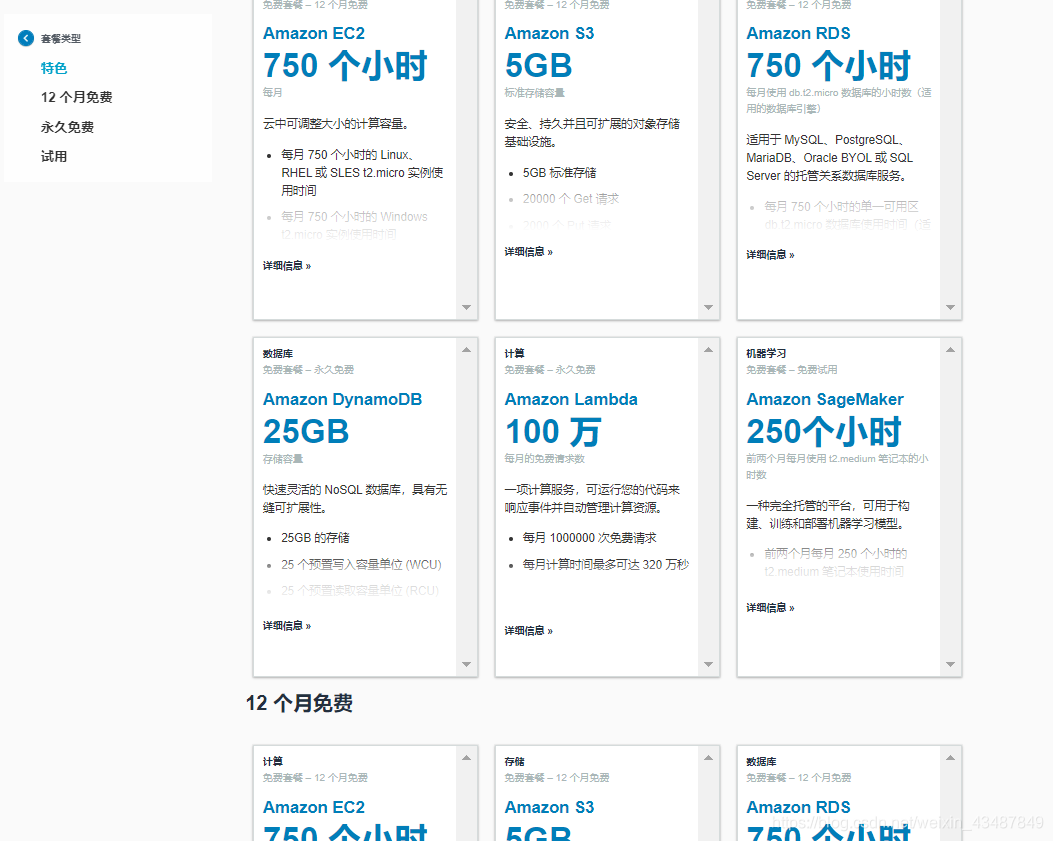Click scroll-down arrow in top S3 card
The width and height of the screenshot is (1053, 841).
pos(708,308)
